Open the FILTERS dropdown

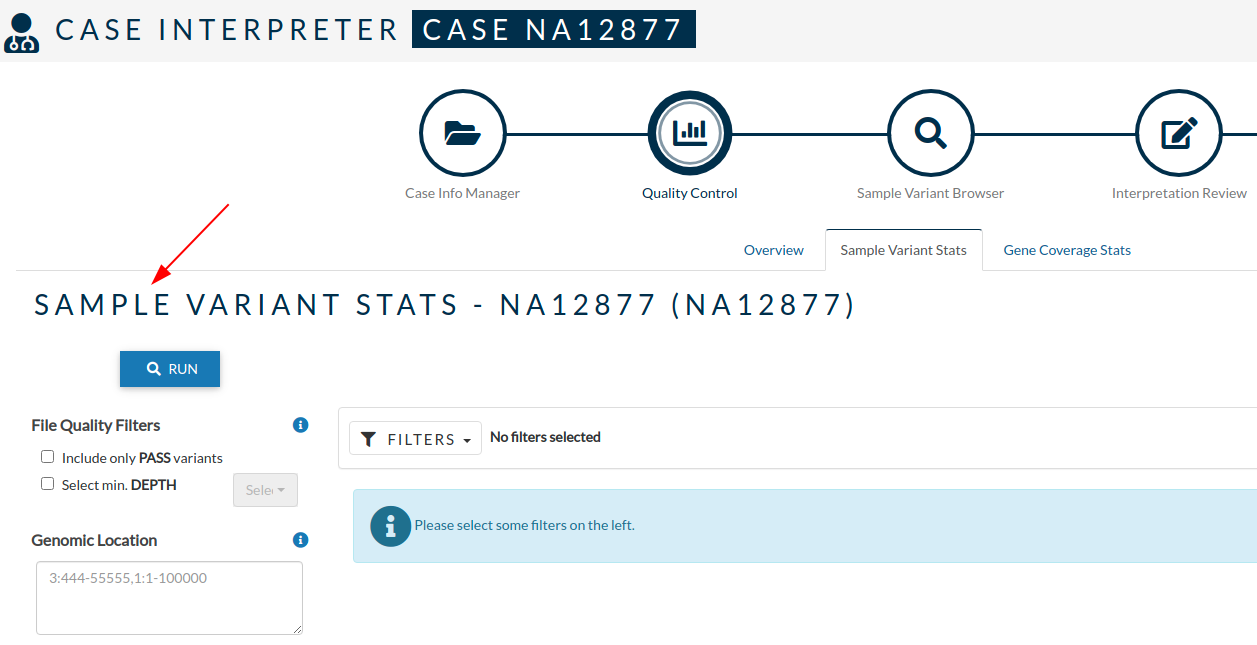click(x=415, y=437)
